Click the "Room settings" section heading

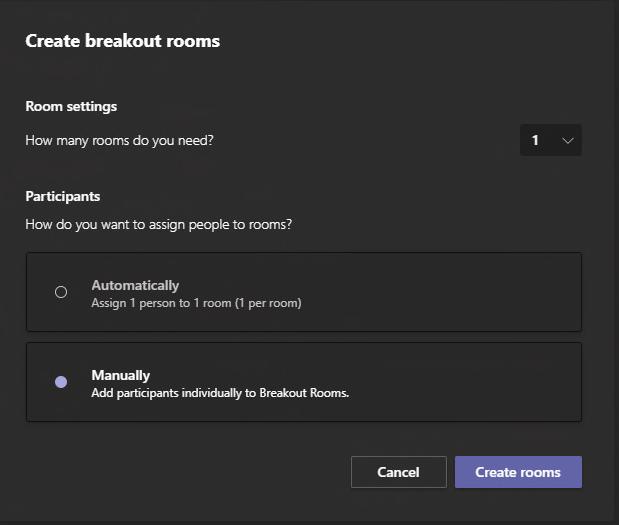click(71, 106)
